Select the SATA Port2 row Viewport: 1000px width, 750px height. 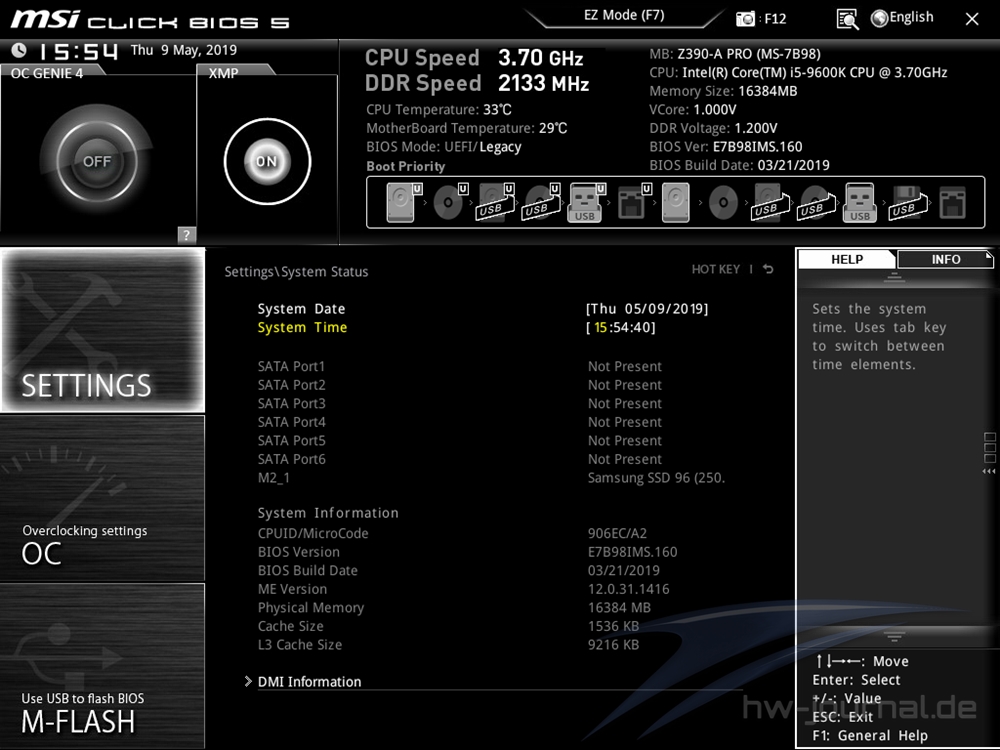tap(459, 385)
